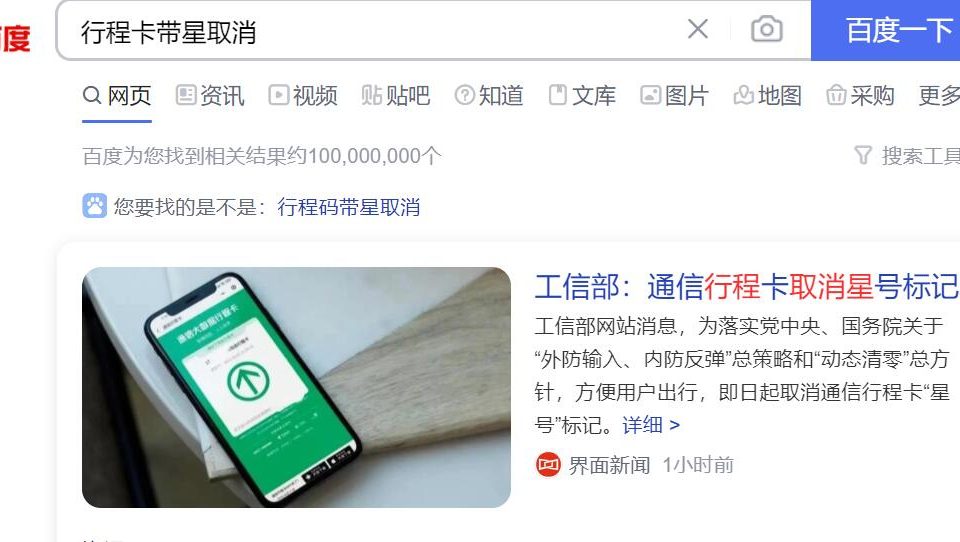Click the search input containing 行程卡带星取消

point(373,31)
